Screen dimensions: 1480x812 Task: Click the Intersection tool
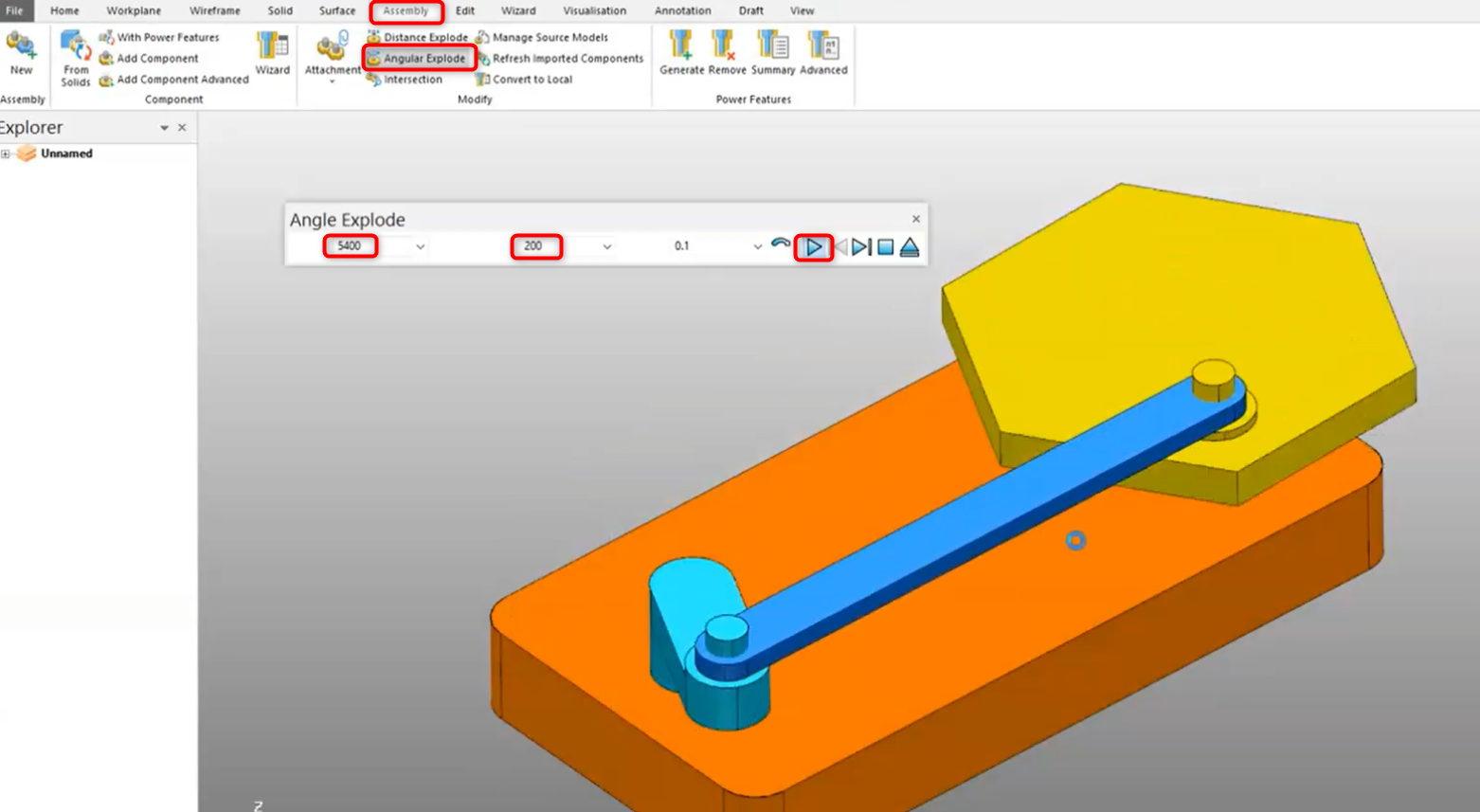coord(409,79)
